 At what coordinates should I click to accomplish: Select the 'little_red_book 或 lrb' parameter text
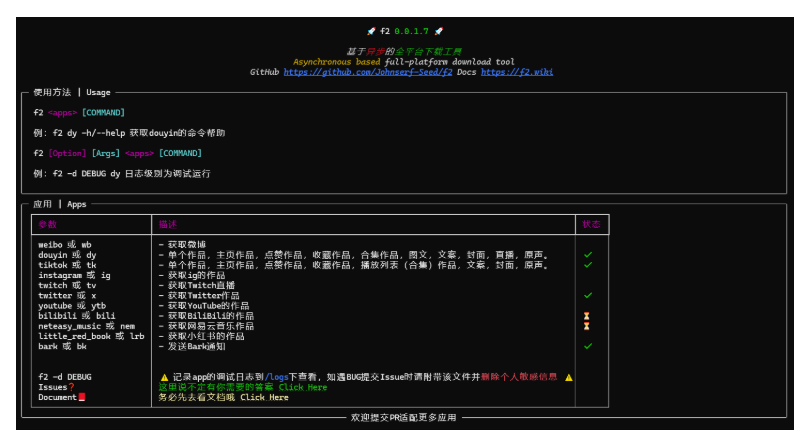pyautogui.click(x=91, y=336)
